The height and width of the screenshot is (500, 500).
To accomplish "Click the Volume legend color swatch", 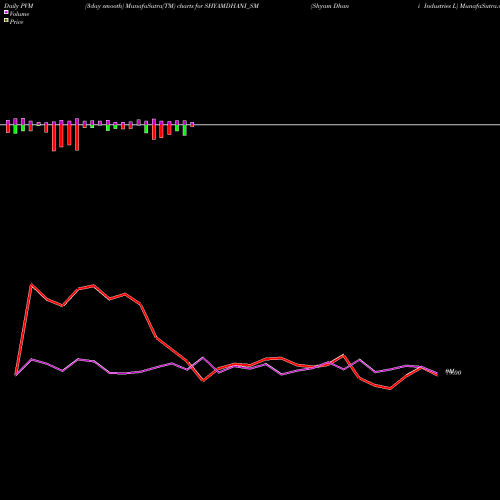I will pos(6,12).
